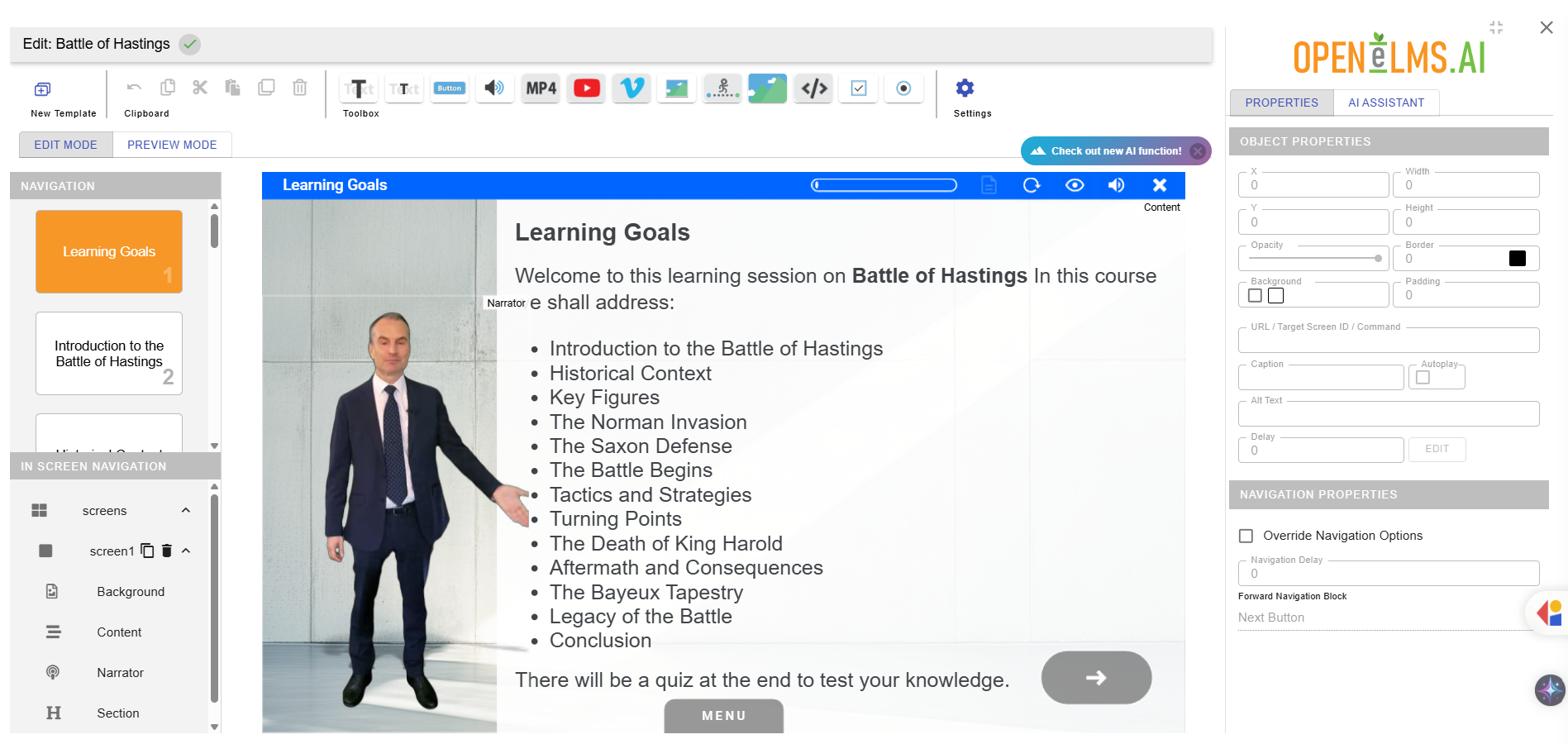Click the trash delete icon in Clipboard toolbar

[300, 88]
